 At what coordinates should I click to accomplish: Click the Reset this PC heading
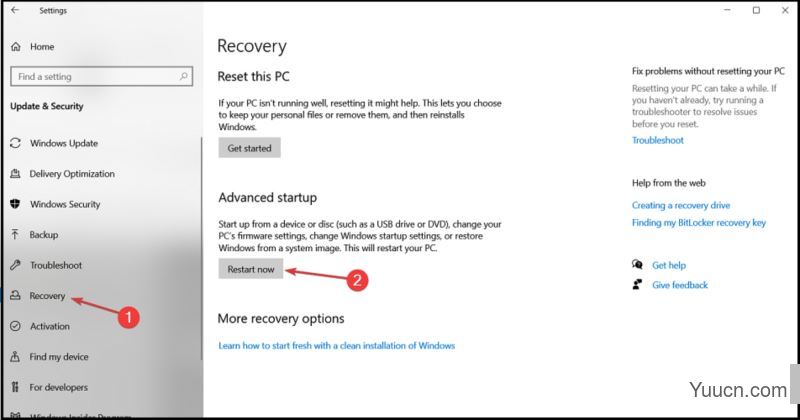253,77
